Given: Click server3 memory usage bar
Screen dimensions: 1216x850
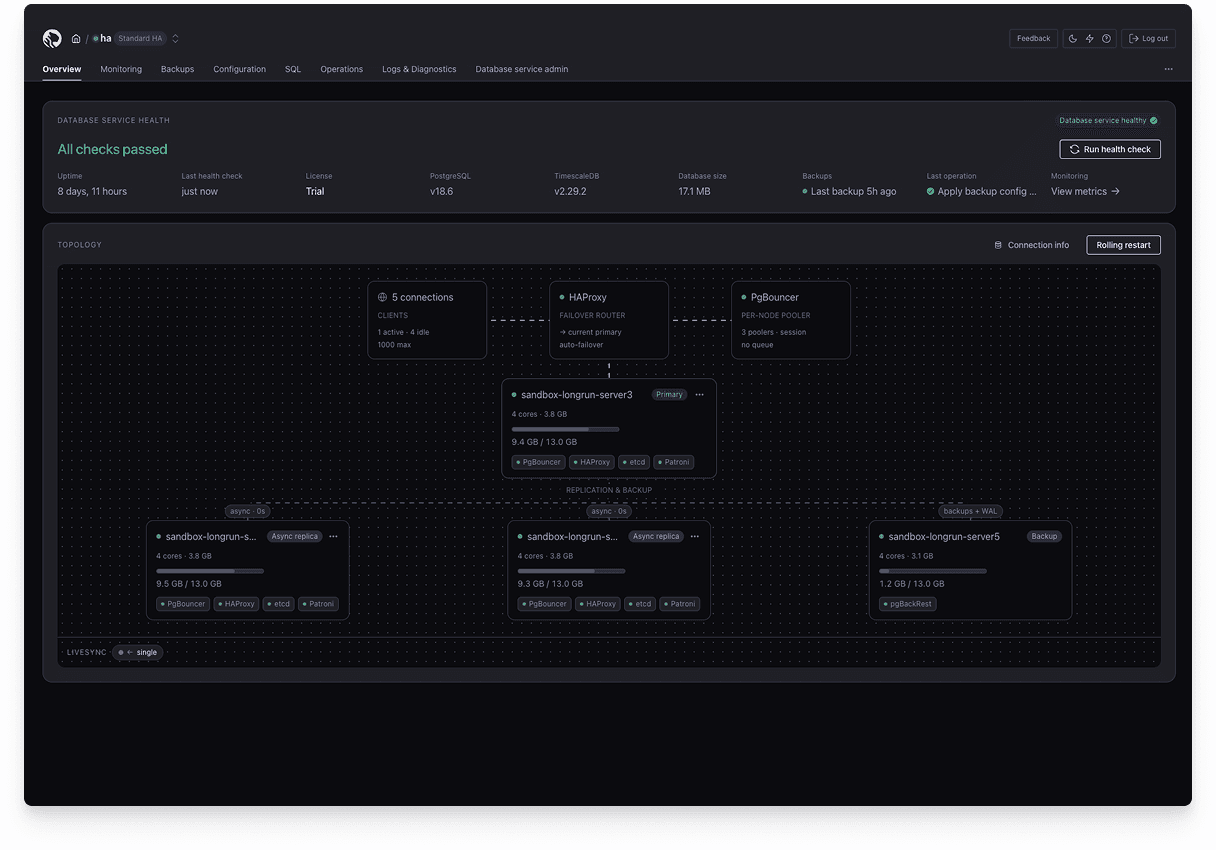Looking at the screenshot, I should click(565, 429).
